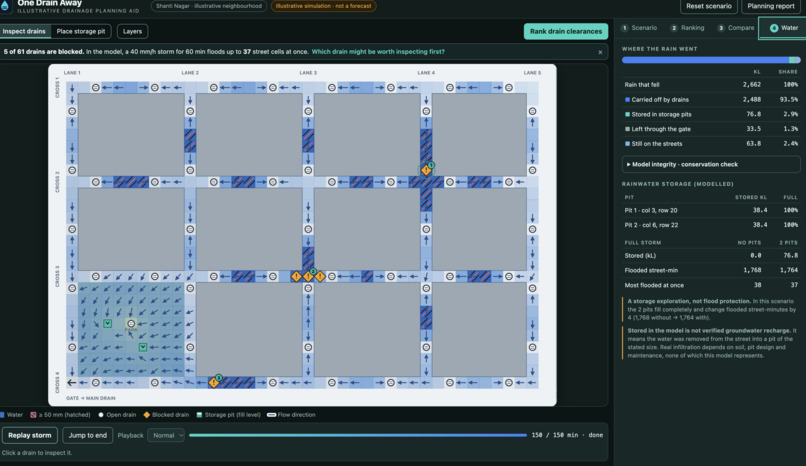
Task: Click the LANE 3 label on the map
Action: tap(308, 73)
